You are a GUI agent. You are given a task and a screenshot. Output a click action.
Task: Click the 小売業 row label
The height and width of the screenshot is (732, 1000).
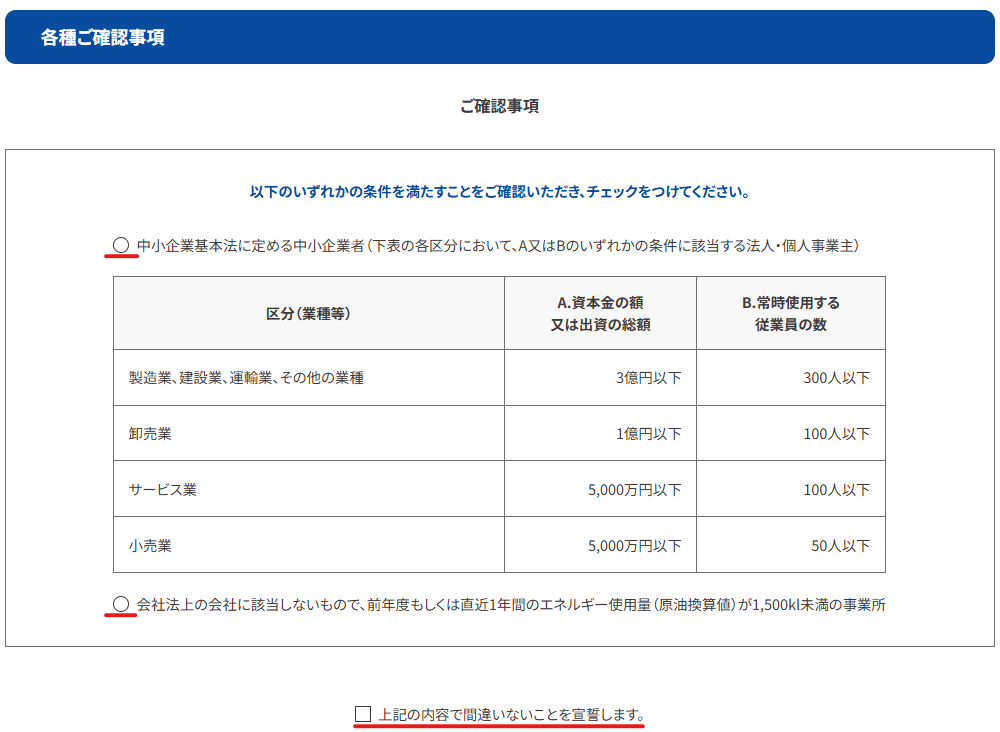pos(309,545)
